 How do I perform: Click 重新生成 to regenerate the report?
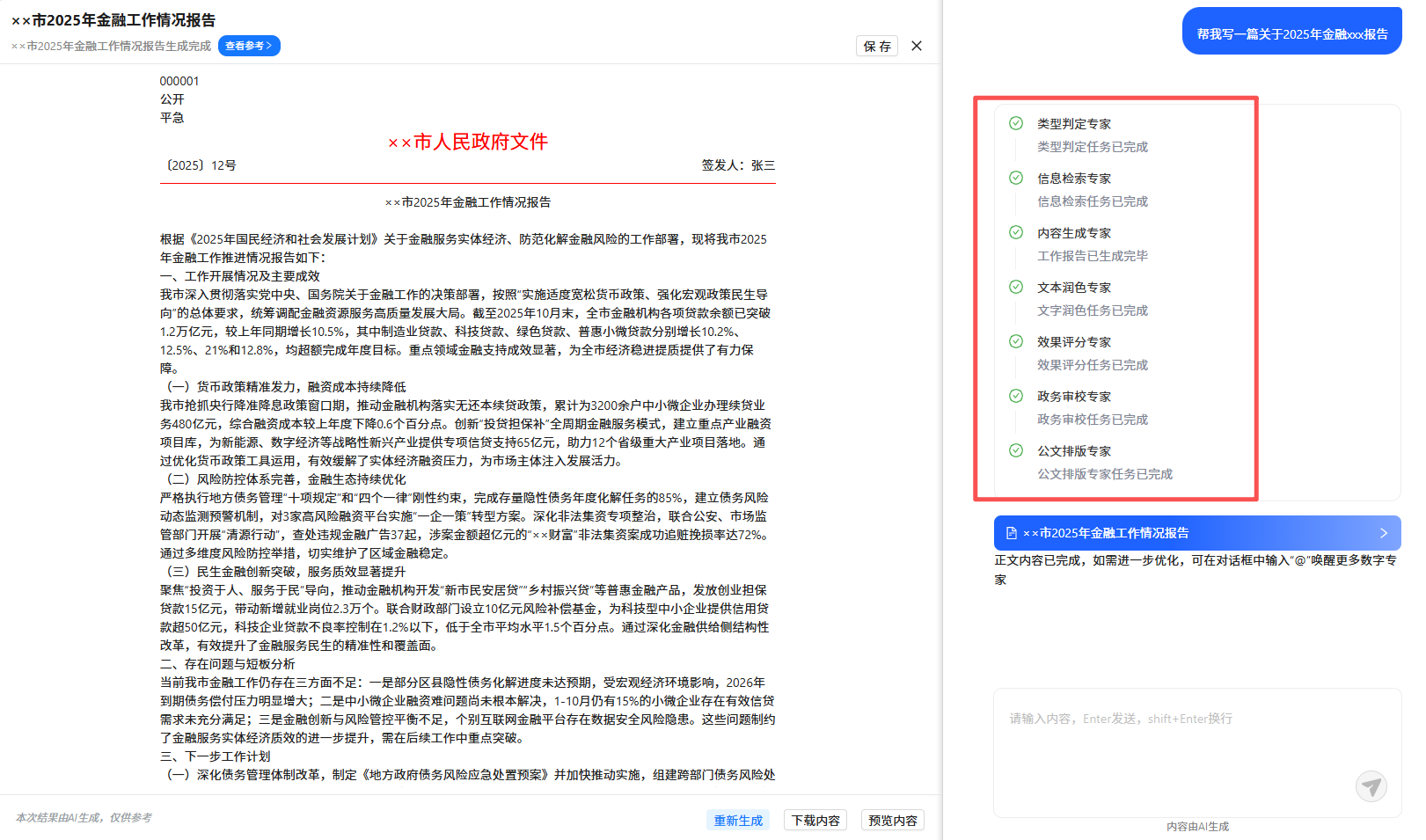[x=738, y=820]
